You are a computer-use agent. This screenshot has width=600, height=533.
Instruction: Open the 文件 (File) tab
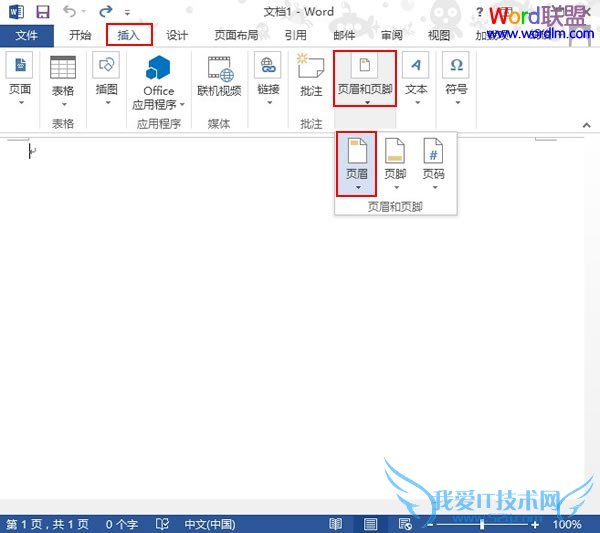pyautogui.click(x=27, y=36)
